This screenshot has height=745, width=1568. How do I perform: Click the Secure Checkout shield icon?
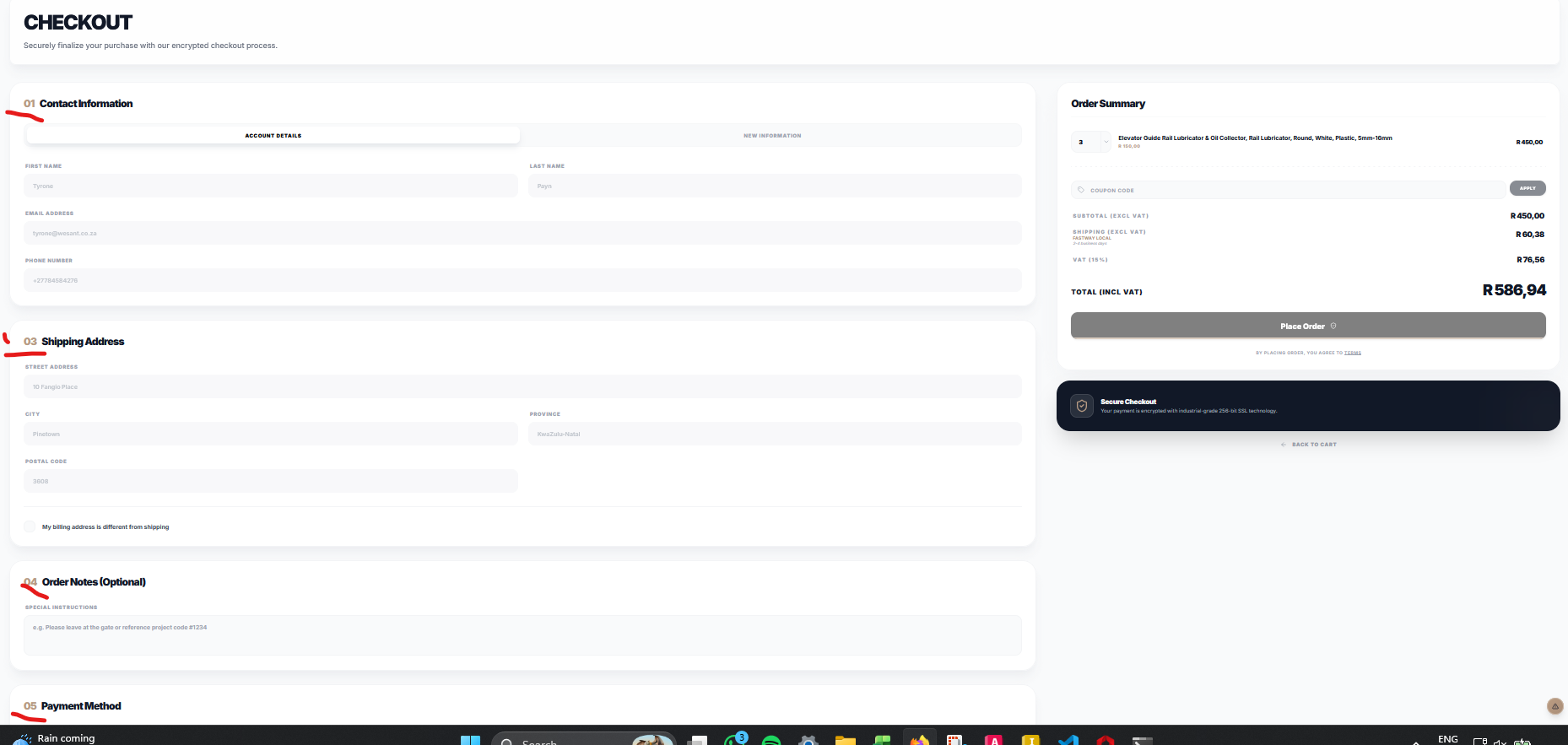pyautogui.click(x=1081, y=406)
